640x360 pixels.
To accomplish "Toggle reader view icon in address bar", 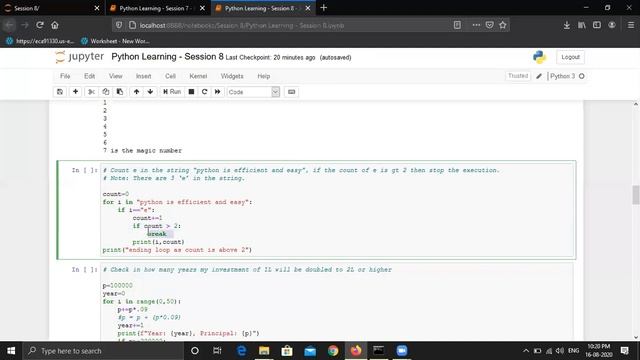I will pos(457,25).
